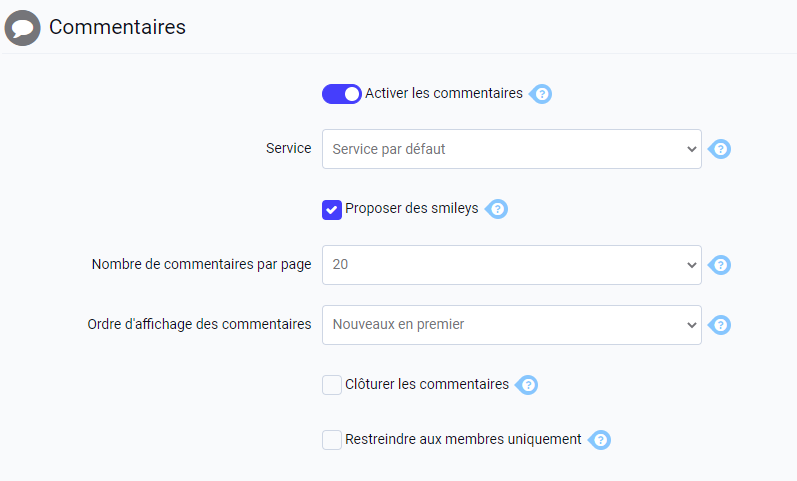Click the Commentaires section heading
Screen dimensions: 797x481
tap(117, 27)
